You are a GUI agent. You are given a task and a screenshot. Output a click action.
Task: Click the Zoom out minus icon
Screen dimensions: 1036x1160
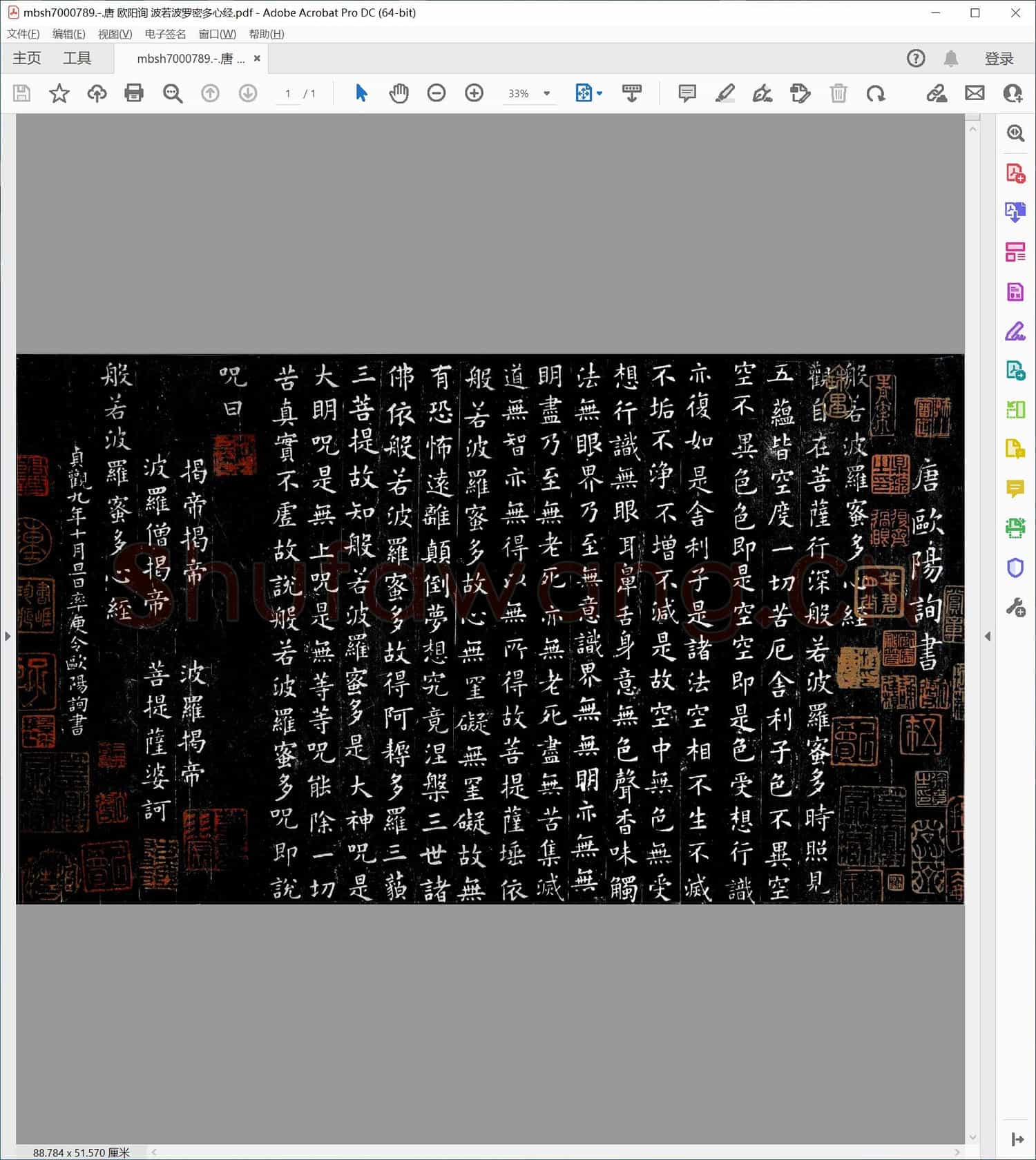437,93
